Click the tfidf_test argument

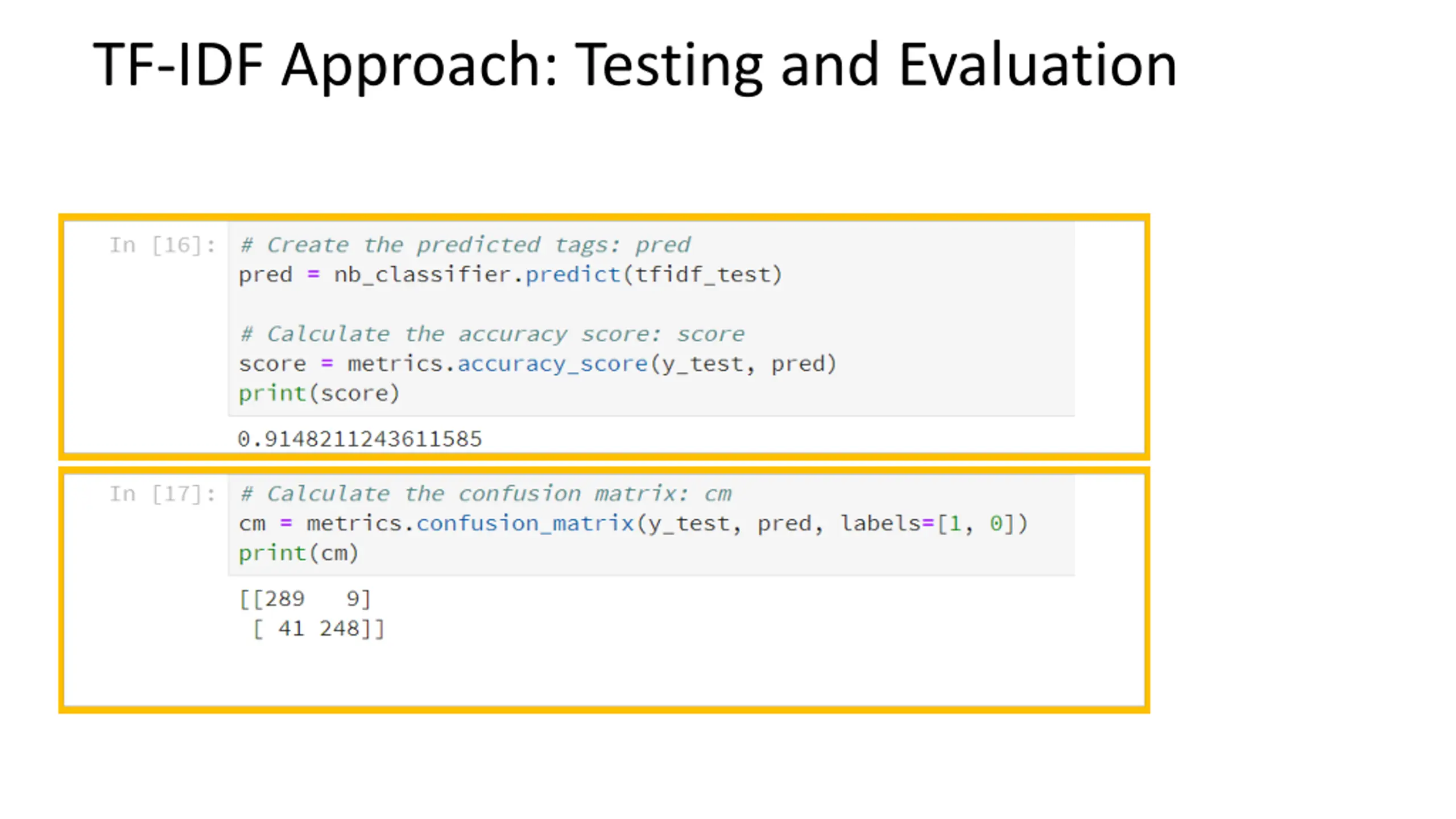[702, 275]
